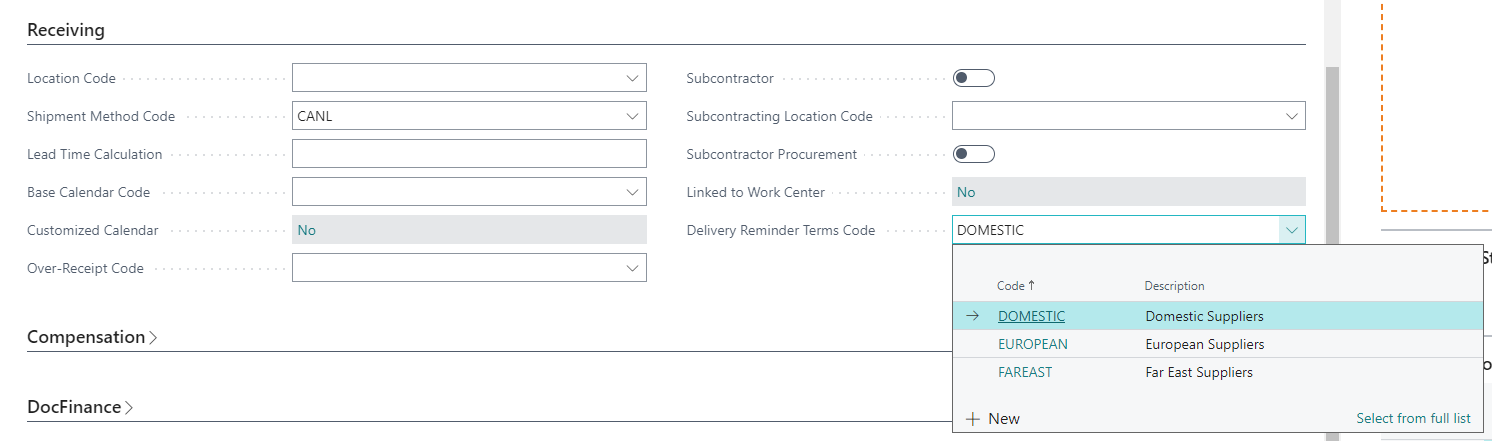Click Select from full list link

click(x=1413, y=418)
